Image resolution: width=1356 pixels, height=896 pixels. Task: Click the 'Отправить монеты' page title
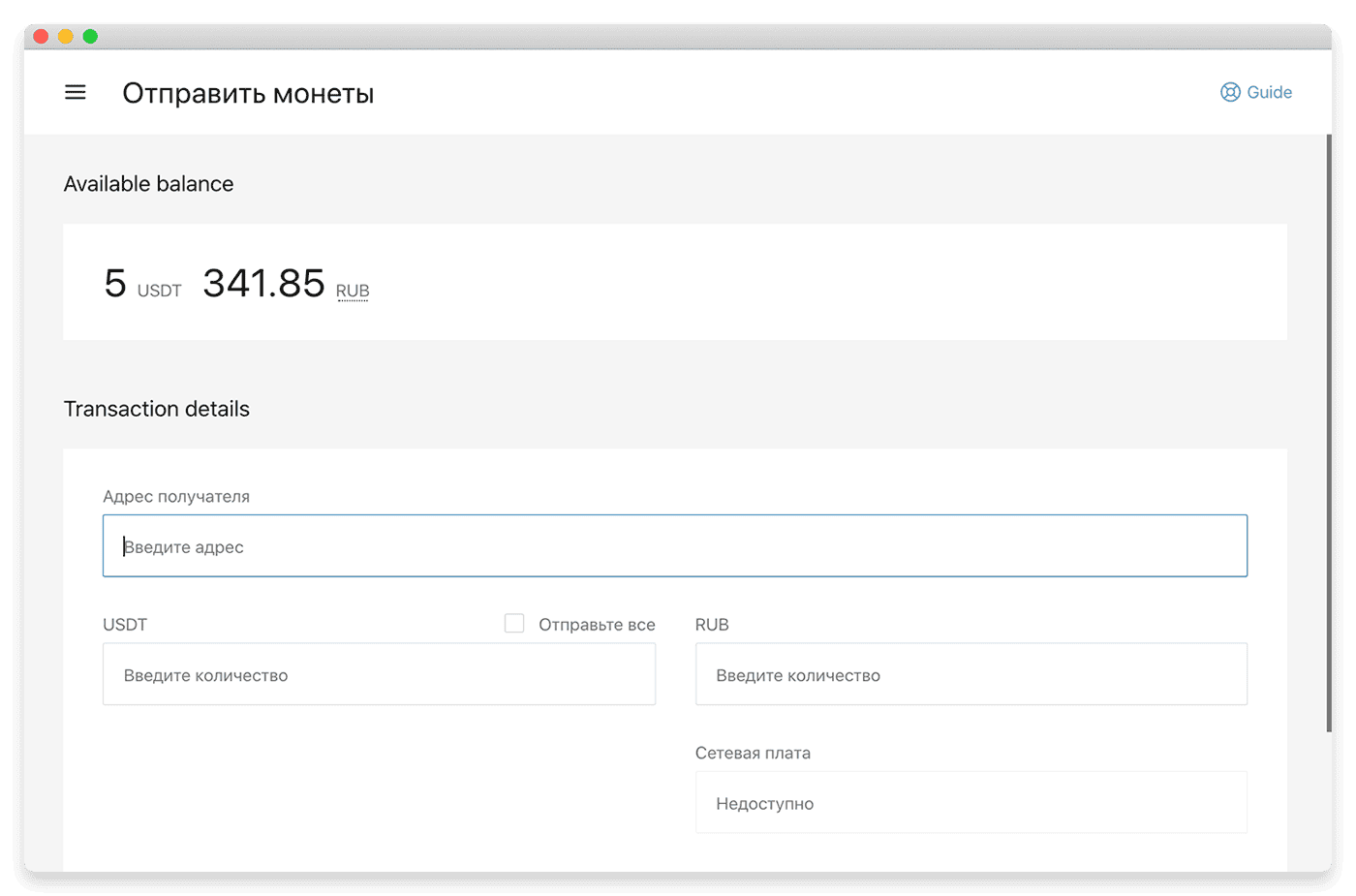click(248, 93)
